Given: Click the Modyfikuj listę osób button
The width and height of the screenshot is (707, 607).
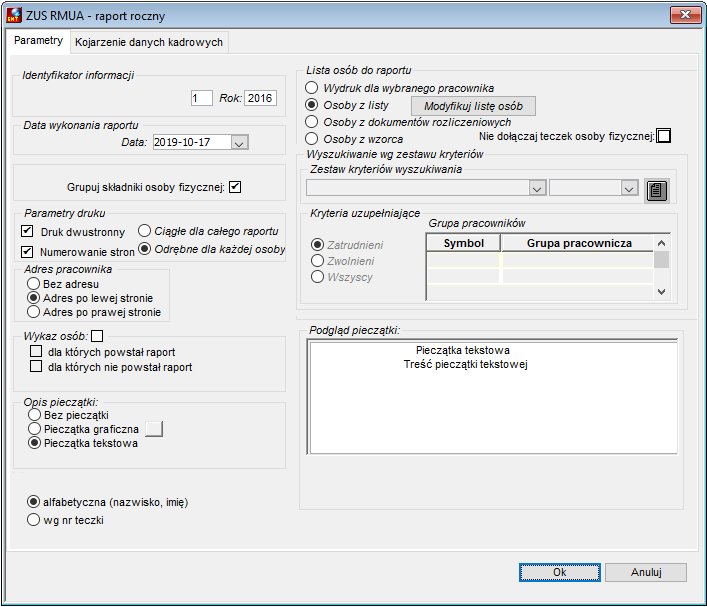Looking at the screenshot, I should point(473,106).
